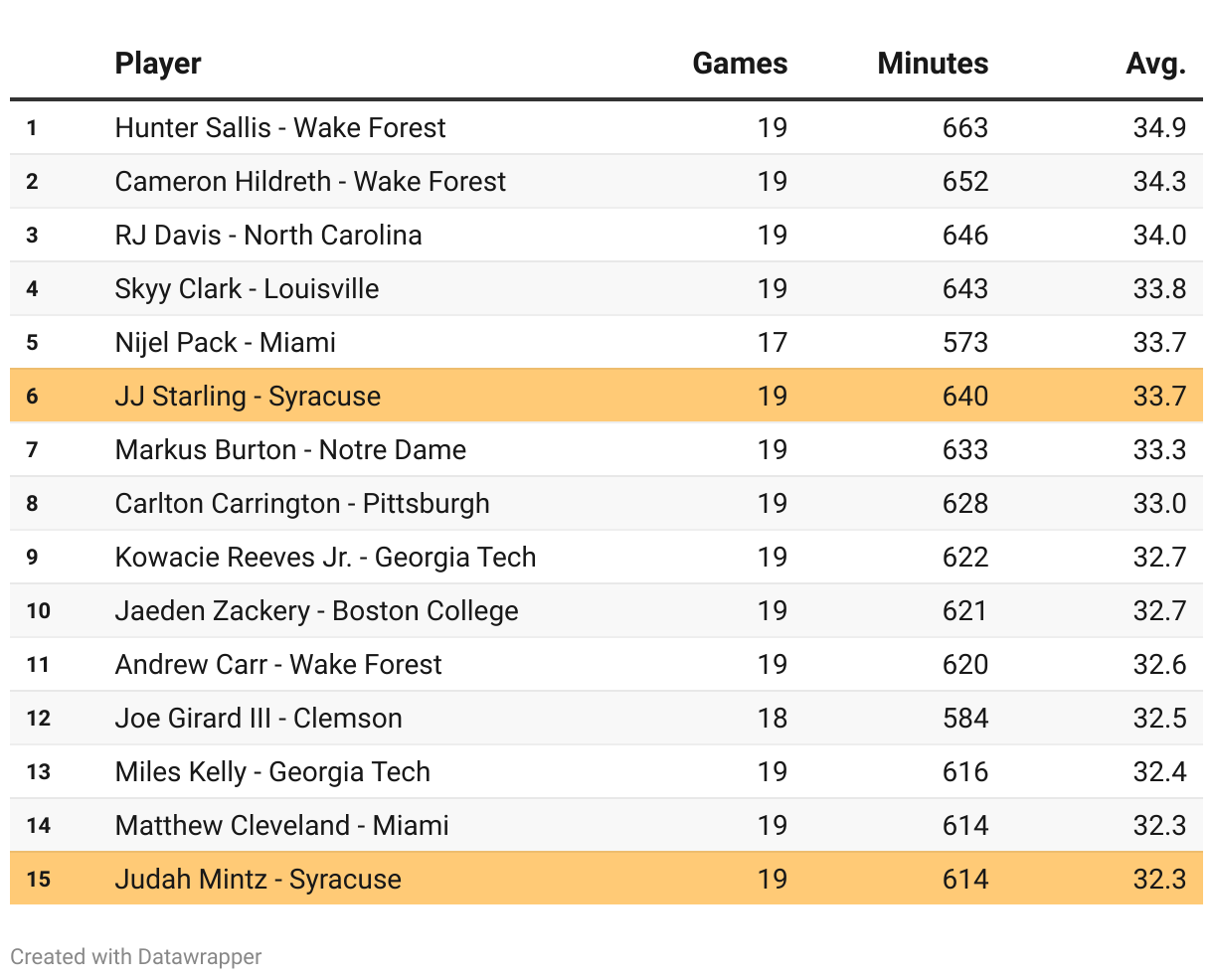The height and width of the screenshot is (980, 1213).
Task: Click Carlton Carrington - Pittsburgh entry
Action: click(302, 503)
